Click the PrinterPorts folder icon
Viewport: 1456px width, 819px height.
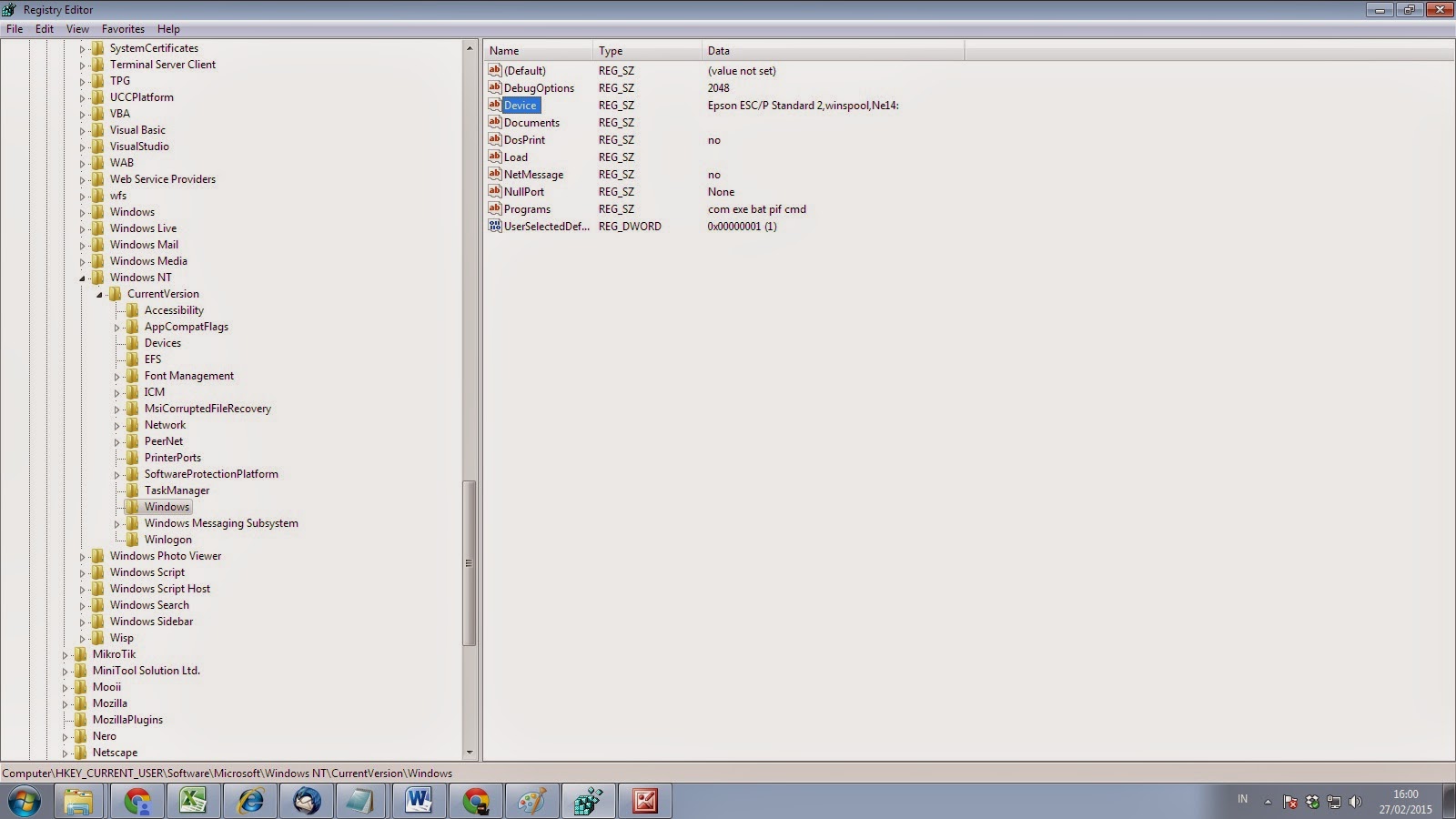pos(133,458)
